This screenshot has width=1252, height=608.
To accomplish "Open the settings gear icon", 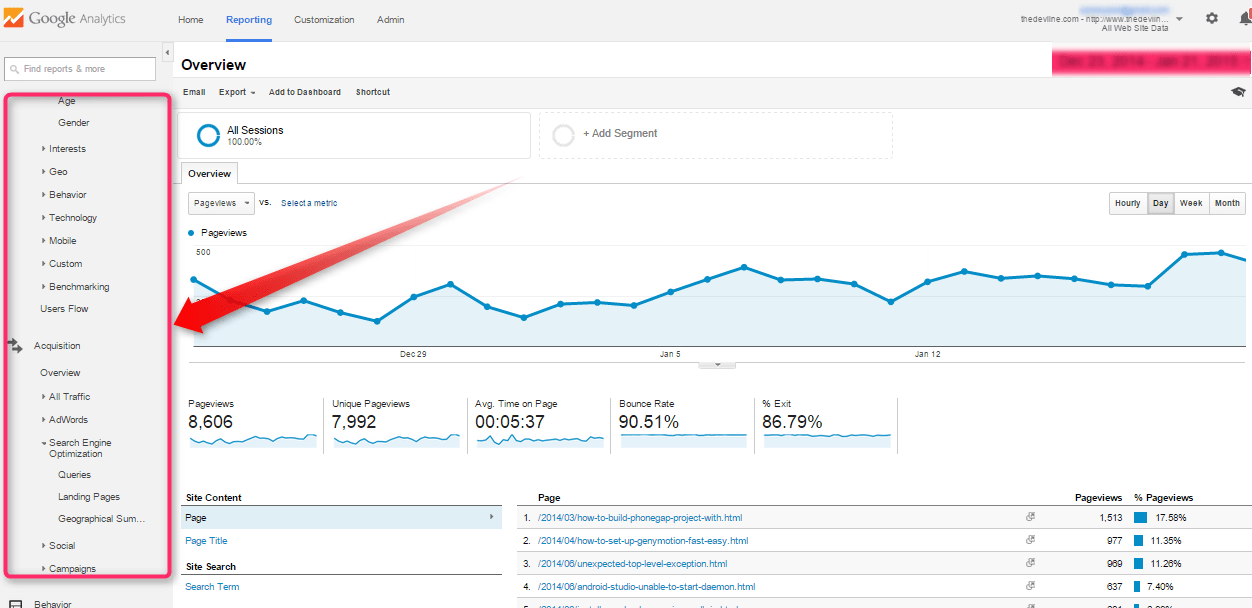I will click(x=1212, y=18).
